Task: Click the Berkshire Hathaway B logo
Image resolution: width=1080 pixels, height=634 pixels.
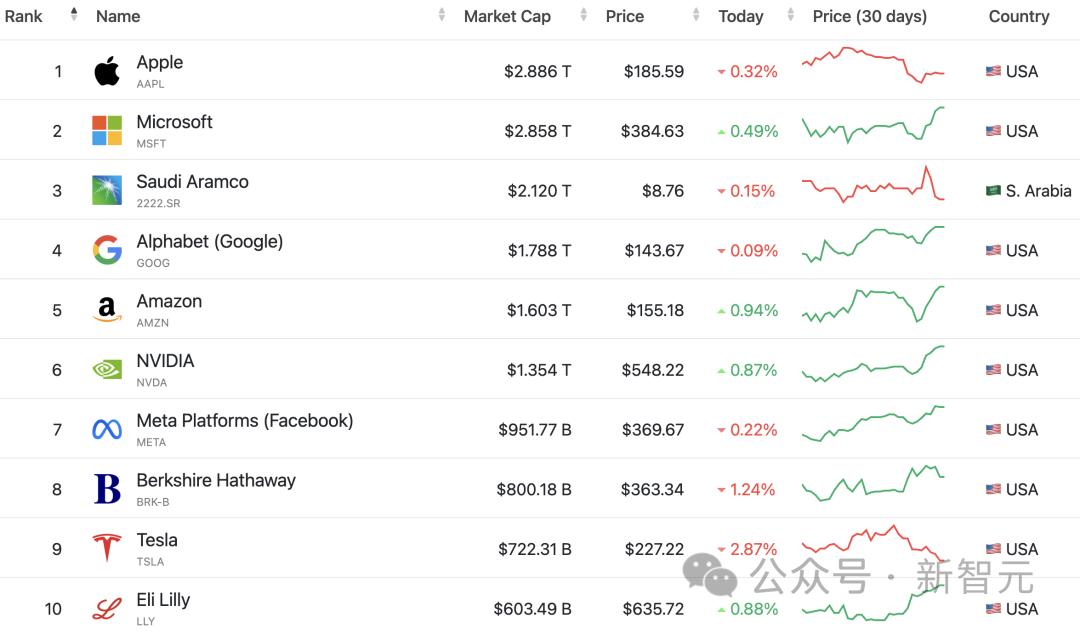Action: tap(107, 489)
